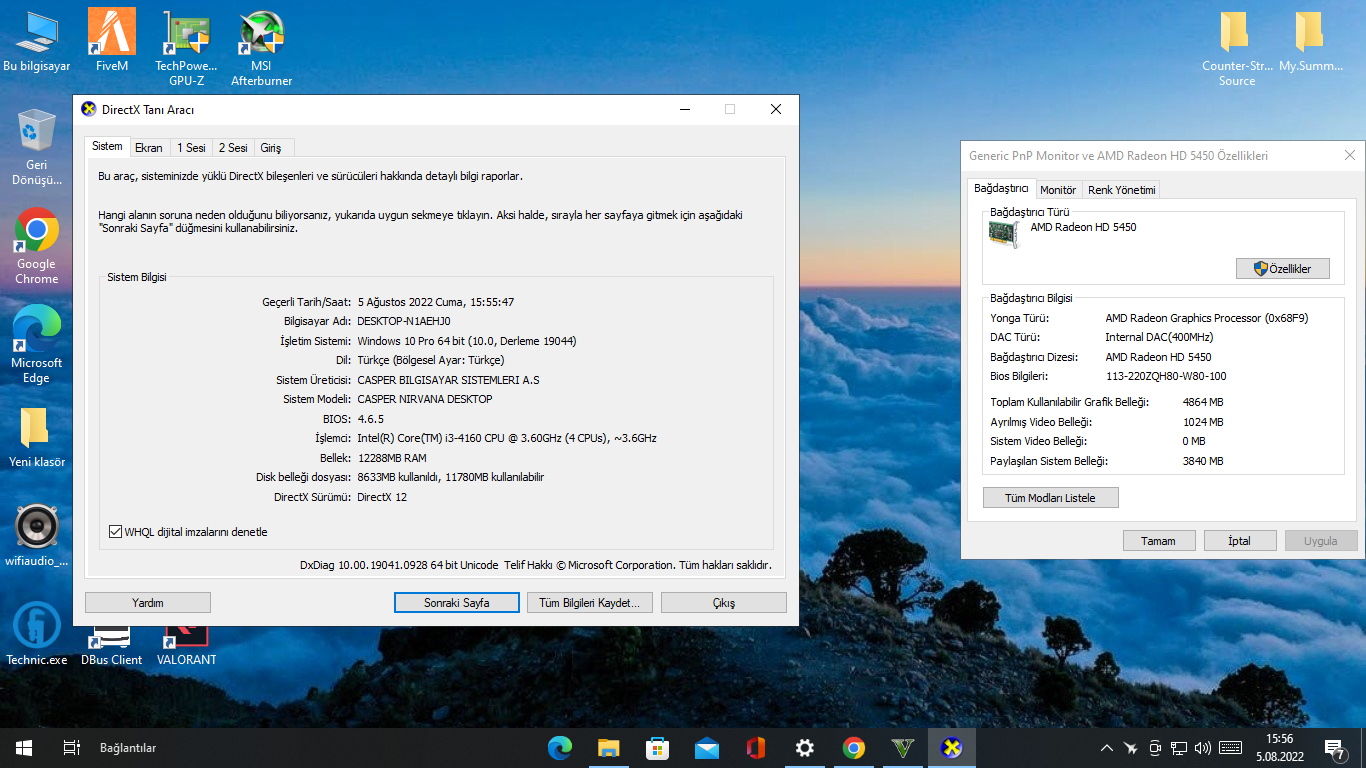Open Task View from the taskbar
This screenshot has width=1366, height=768.
(71, 748)
